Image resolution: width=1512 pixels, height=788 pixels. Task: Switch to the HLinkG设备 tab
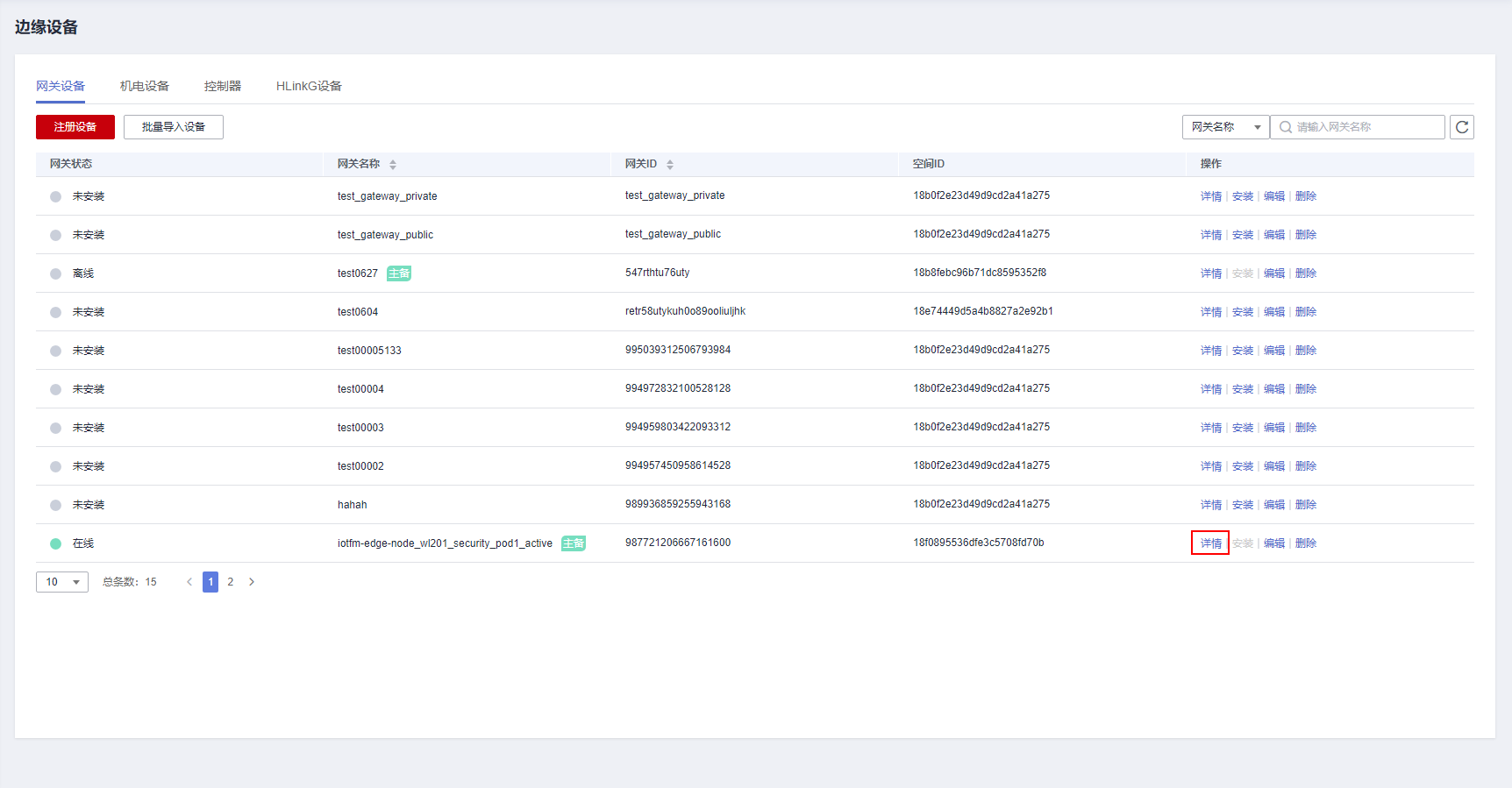pyautogui.click(x=309, y=86)
